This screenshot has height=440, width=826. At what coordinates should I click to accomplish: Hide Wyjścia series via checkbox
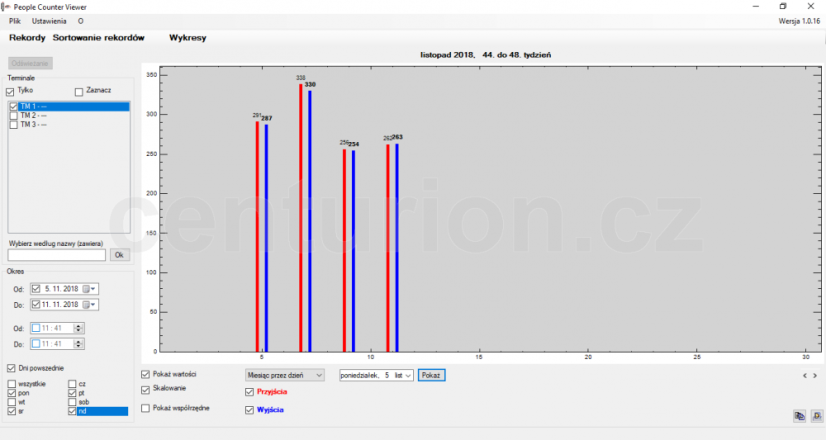click(x=250, y=410)
